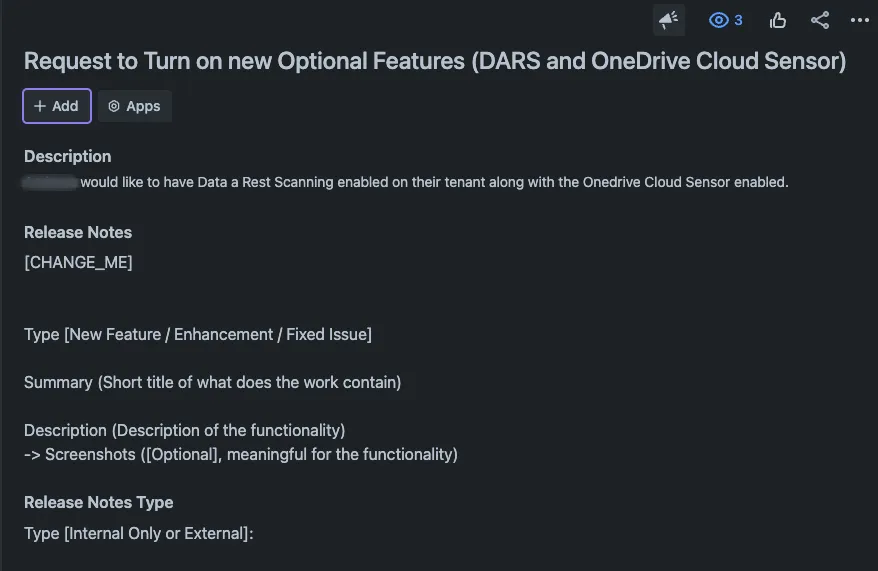Image resolution: width=878 pixels, height=571 pixels.
Task: Open the more actions ellipsis menu
Action: 860,20
